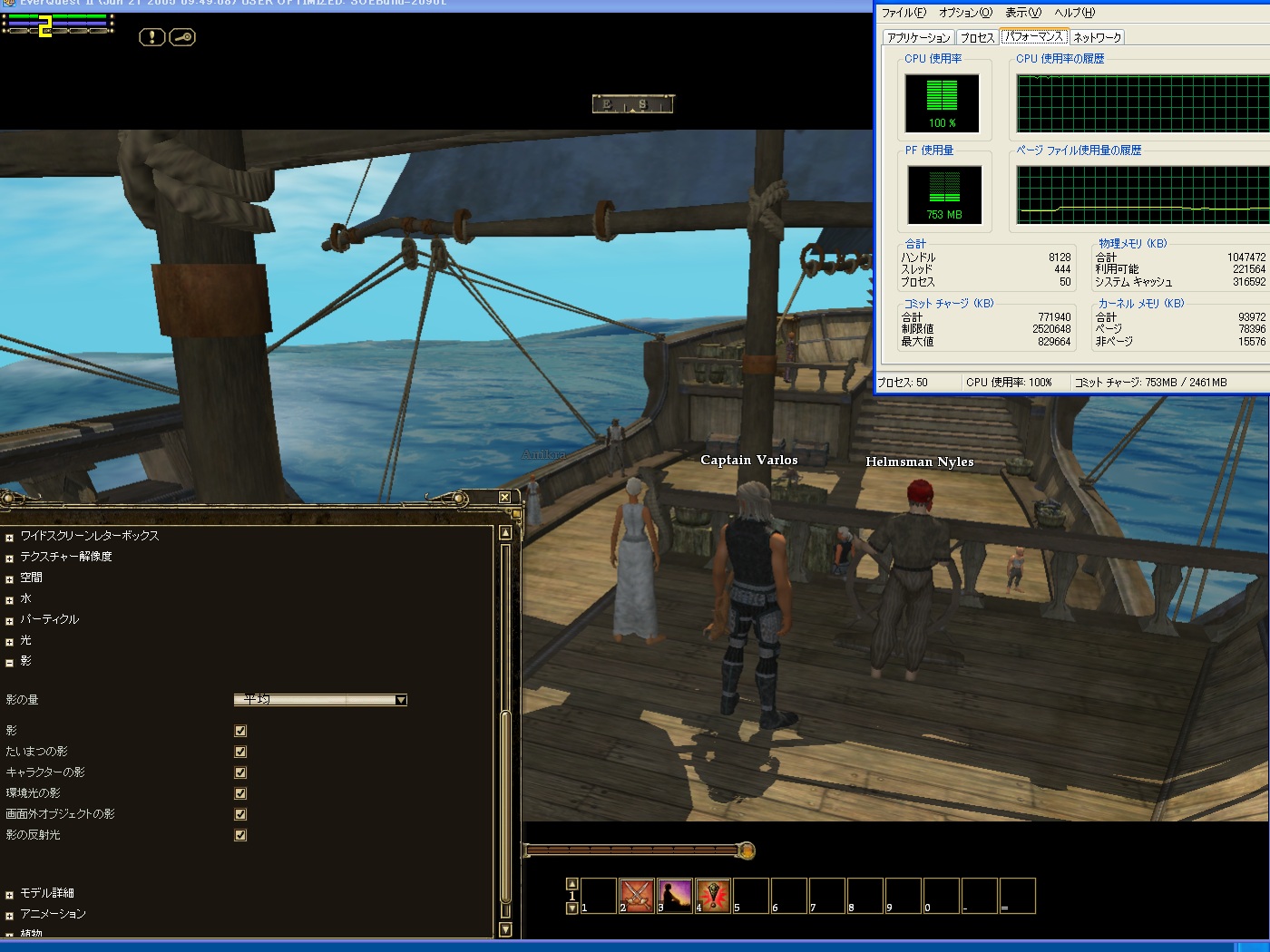Switch to the アプリケーション tab in Task Manager
This screenshot has width=1270, height=952.
click(x=919, y=37)
